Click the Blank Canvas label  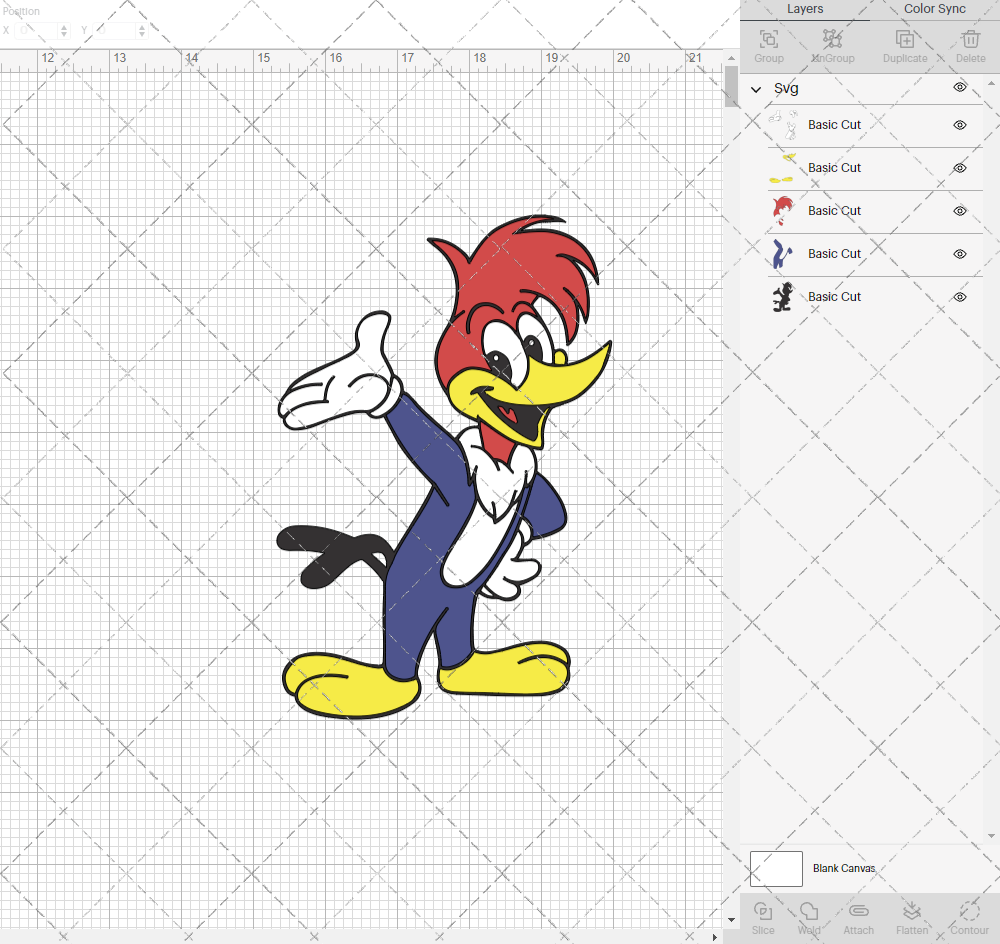844,869
